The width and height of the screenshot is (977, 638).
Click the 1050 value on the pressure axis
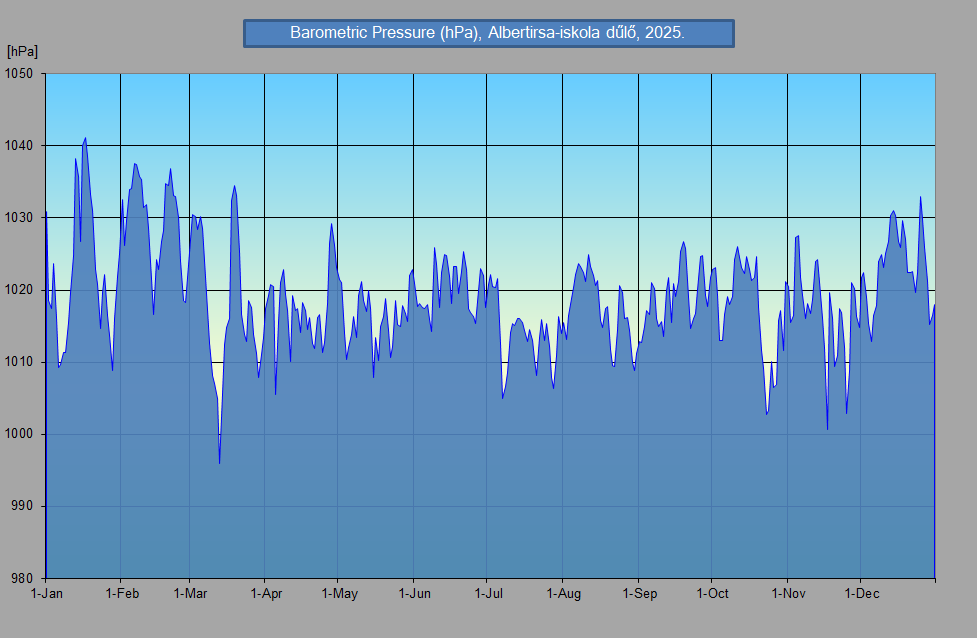click(19, 74)
